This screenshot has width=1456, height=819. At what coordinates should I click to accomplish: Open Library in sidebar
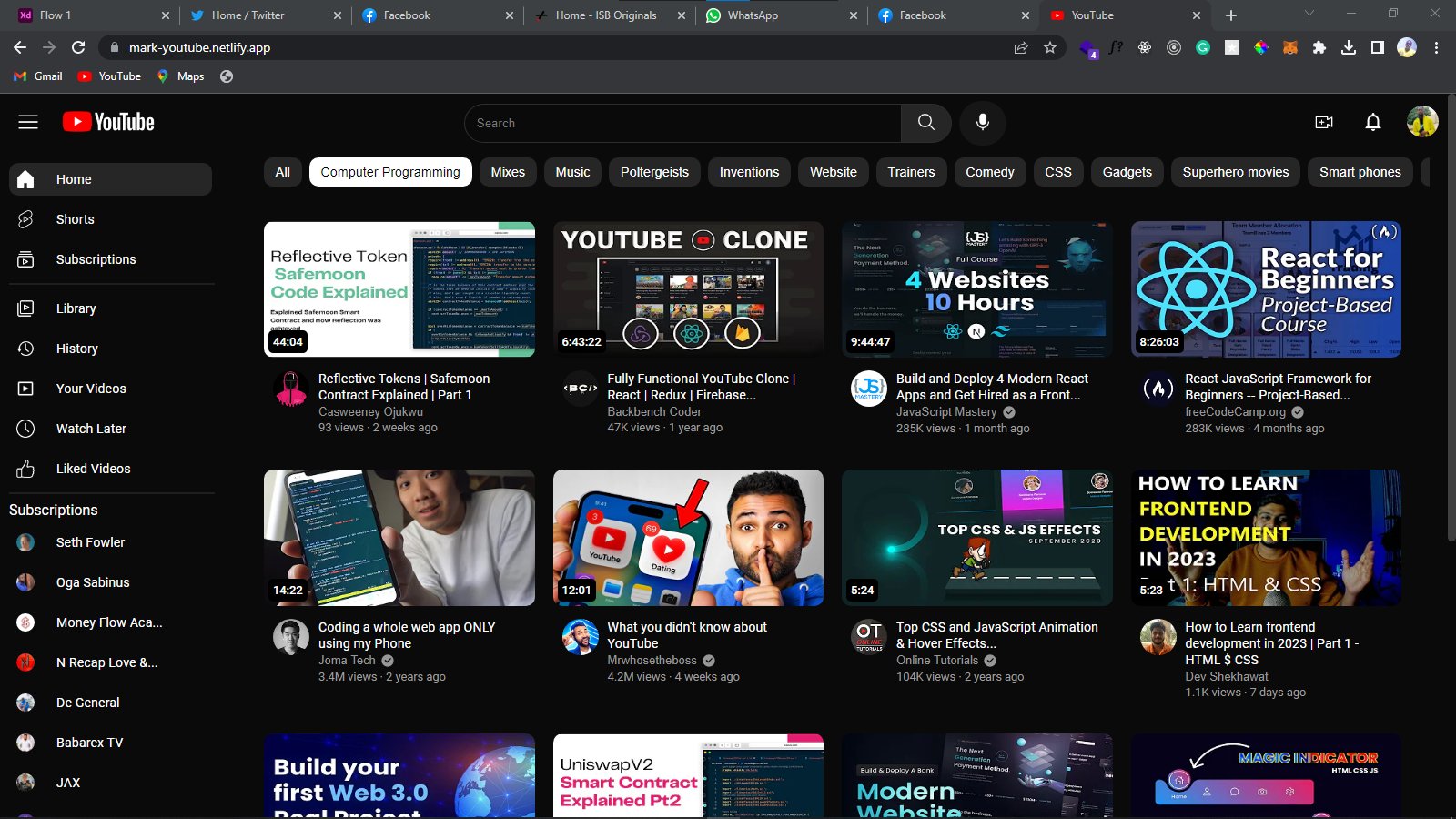click(x=110, y=308)
